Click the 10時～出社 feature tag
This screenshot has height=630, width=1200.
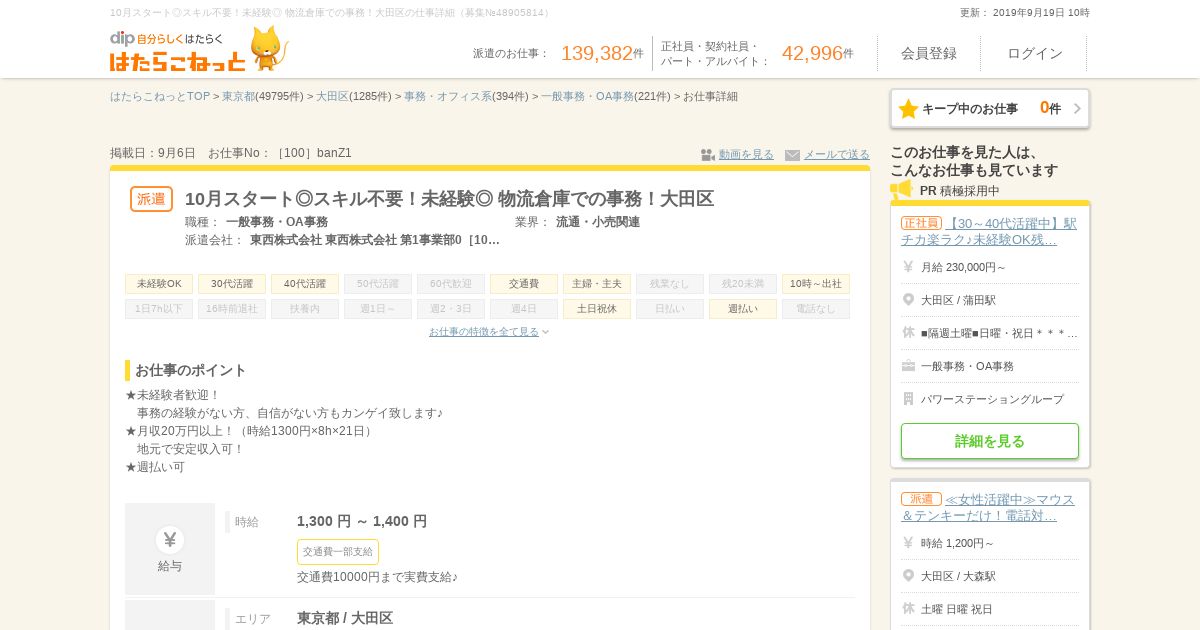[816, 284]
